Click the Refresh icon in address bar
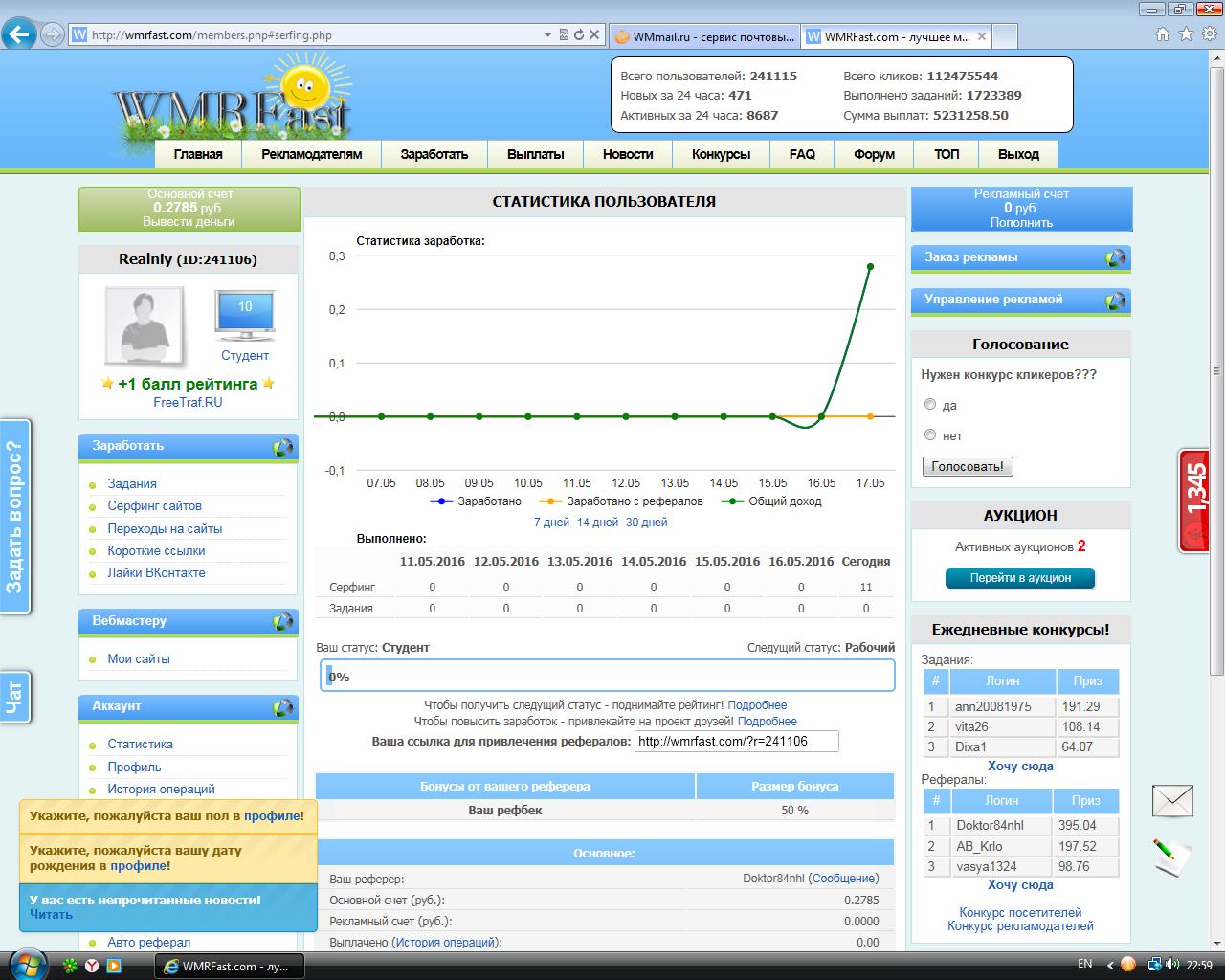Viewport: 1225px width, 980px height. 578,34
